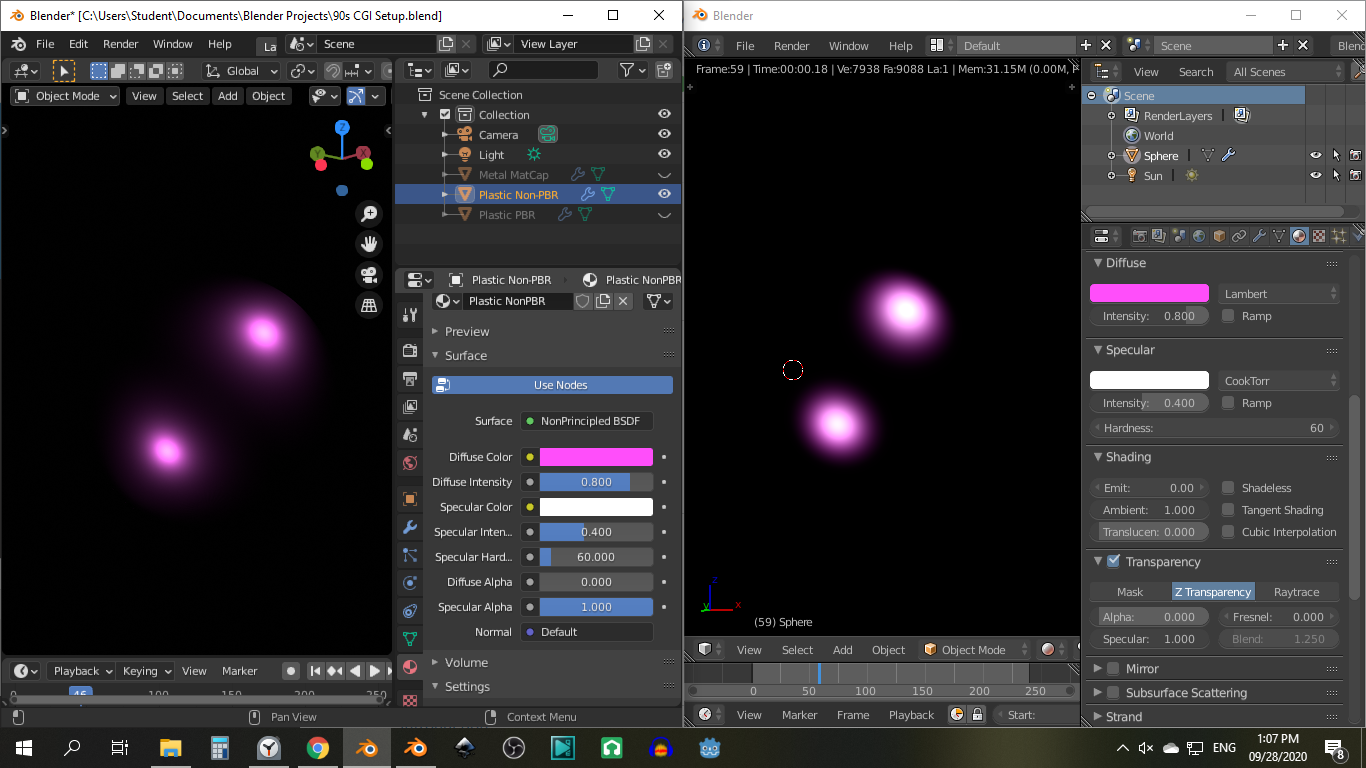Click the Object cube tab in right Blender properties
Screen dimensions: 1366x768
pyautogui.click(x=1219, y=236)
